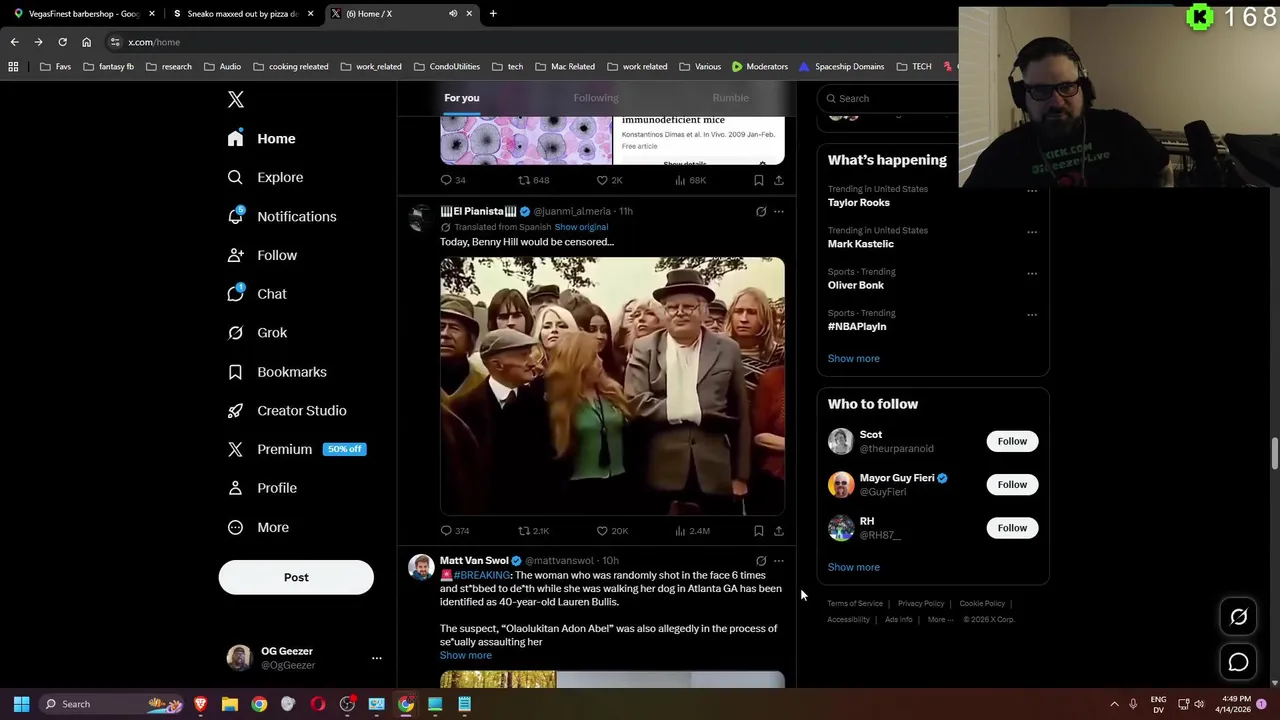Screen dimensions: 1280x720
Task: Mute the X tab audio icon
Action: [453, 14]
